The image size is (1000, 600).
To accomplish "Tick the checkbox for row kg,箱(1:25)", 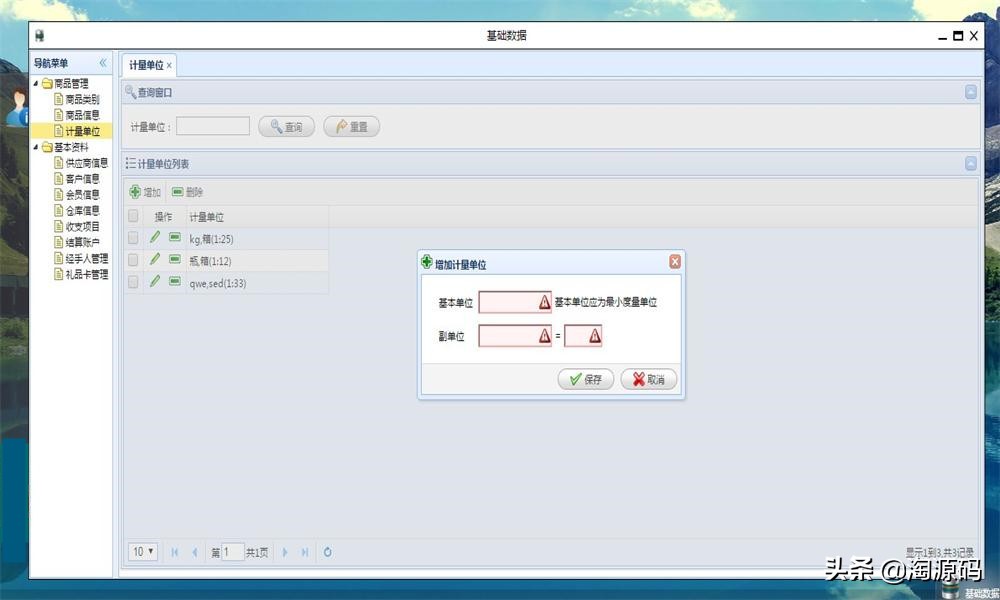I will coord(132,239).
